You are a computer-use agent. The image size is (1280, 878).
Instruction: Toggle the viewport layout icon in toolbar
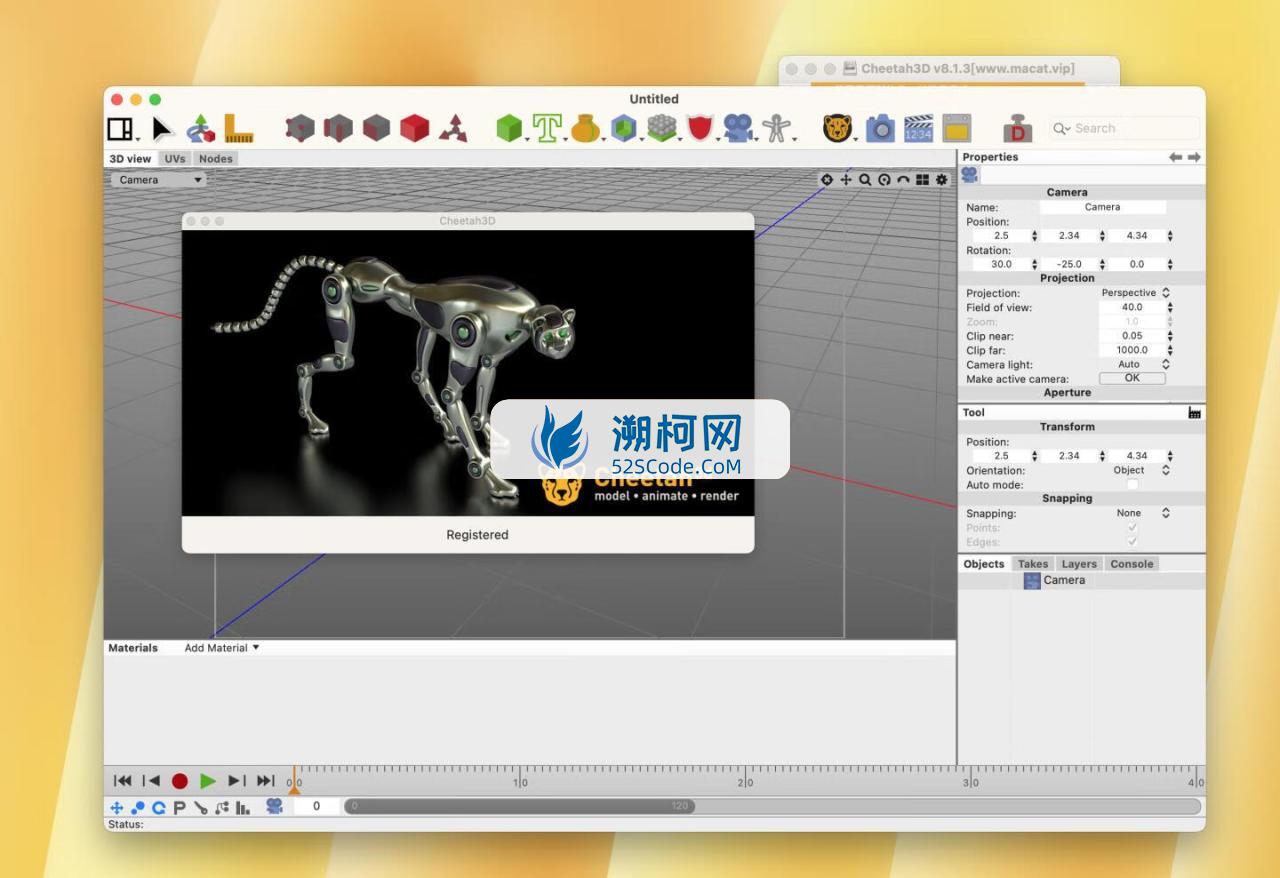pos(120,129)
